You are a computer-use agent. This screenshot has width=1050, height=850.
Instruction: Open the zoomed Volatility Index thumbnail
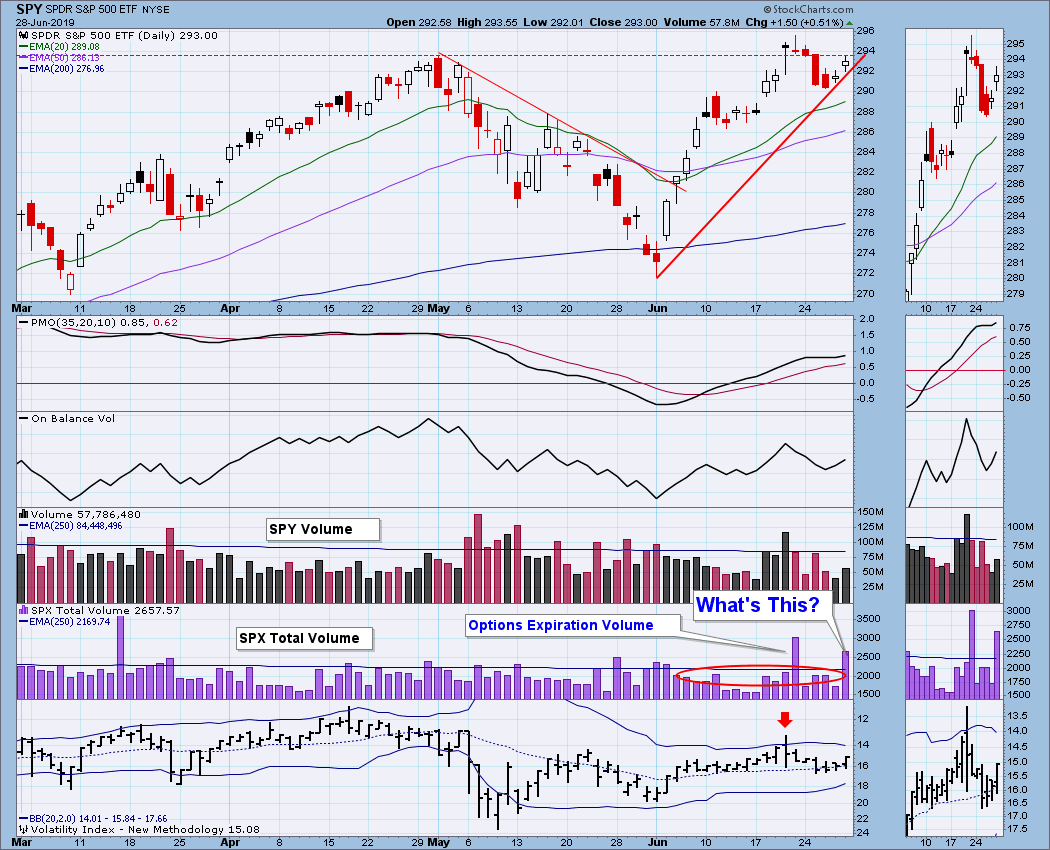(x=954, y=769)
